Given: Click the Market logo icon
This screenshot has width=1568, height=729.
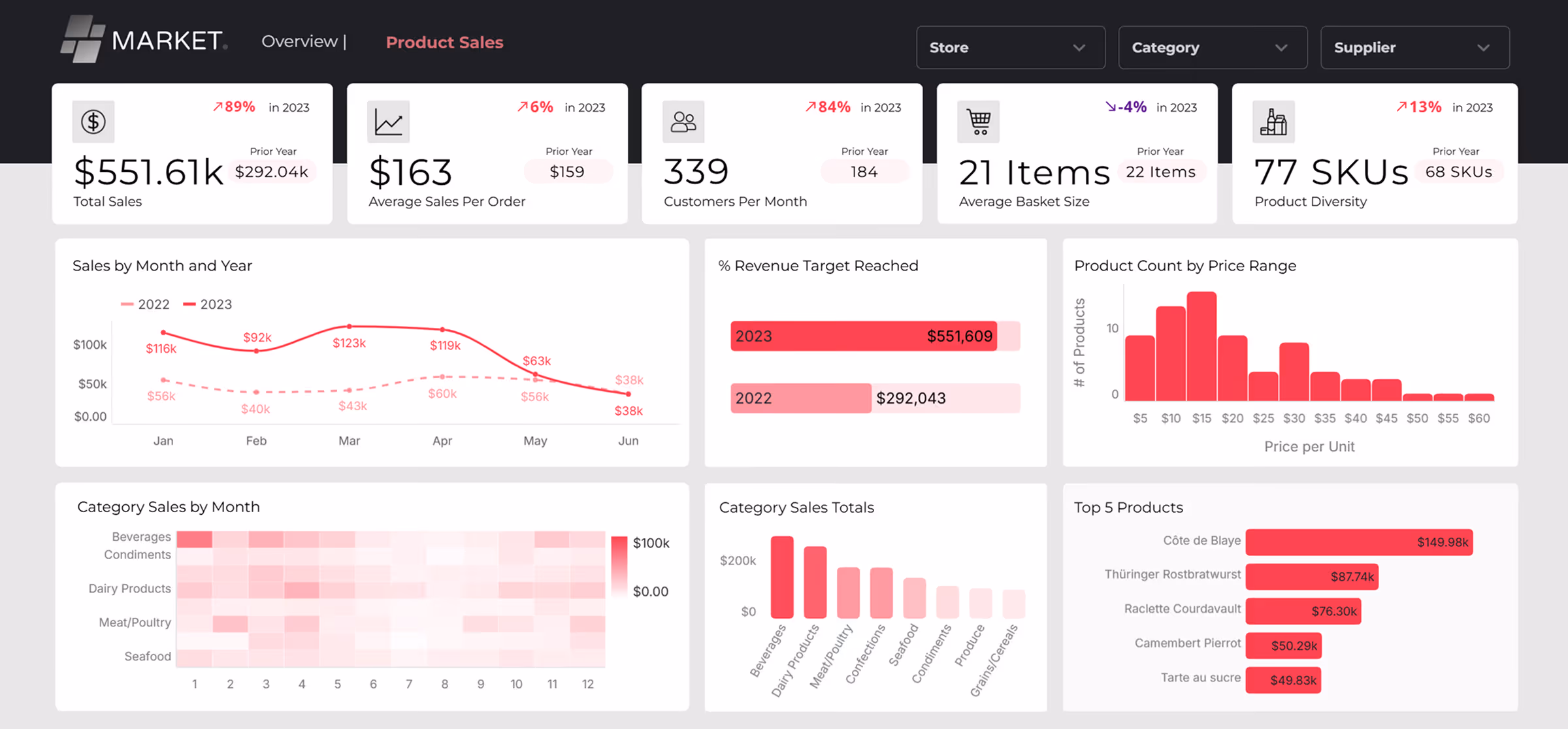Looking at the screenshot, I should (x=82, y=39).
